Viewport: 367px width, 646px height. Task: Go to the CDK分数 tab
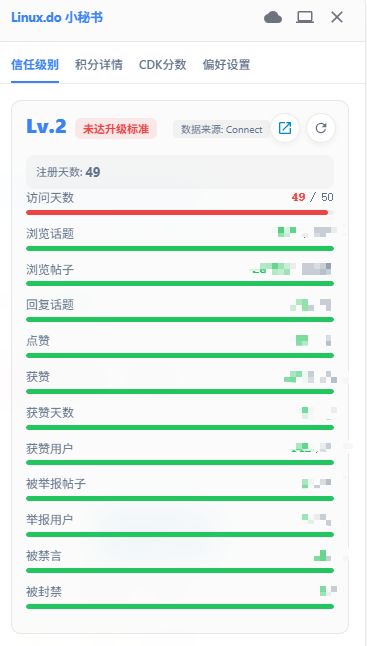[x=163, y=65]
